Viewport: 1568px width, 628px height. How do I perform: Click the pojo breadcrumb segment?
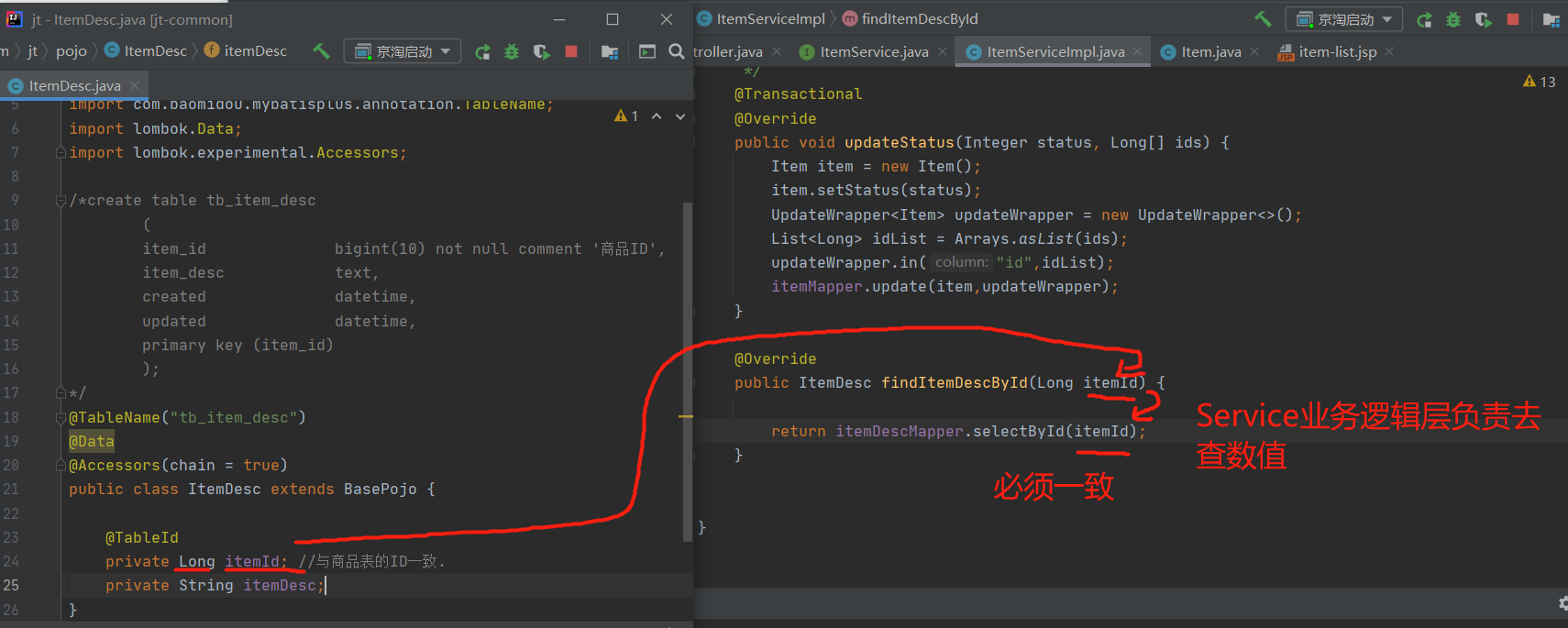(x=72, y=51)
